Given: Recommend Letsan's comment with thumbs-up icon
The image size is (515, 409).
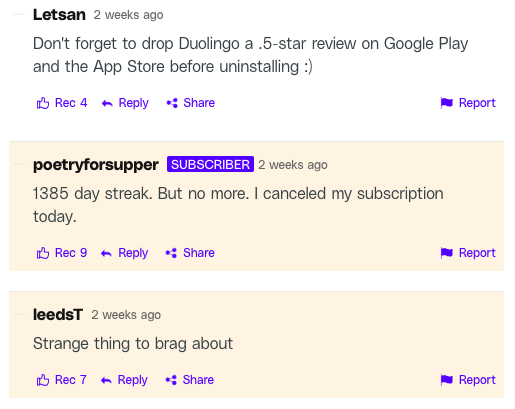Looking at the screenshot, I should pos(43,103).
